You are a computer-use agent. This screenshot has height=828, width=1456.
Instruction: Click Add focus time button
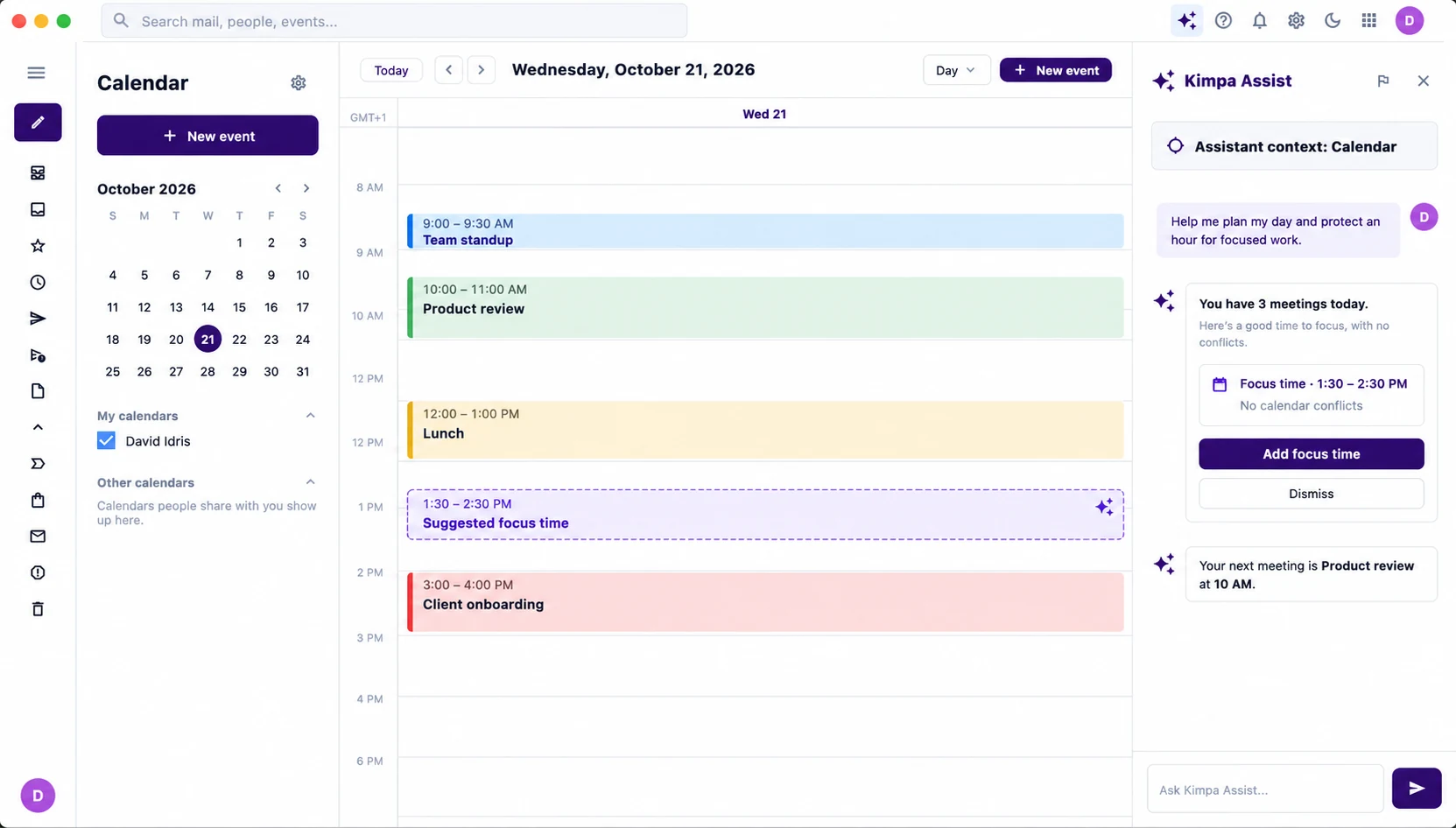point(1311,453)
